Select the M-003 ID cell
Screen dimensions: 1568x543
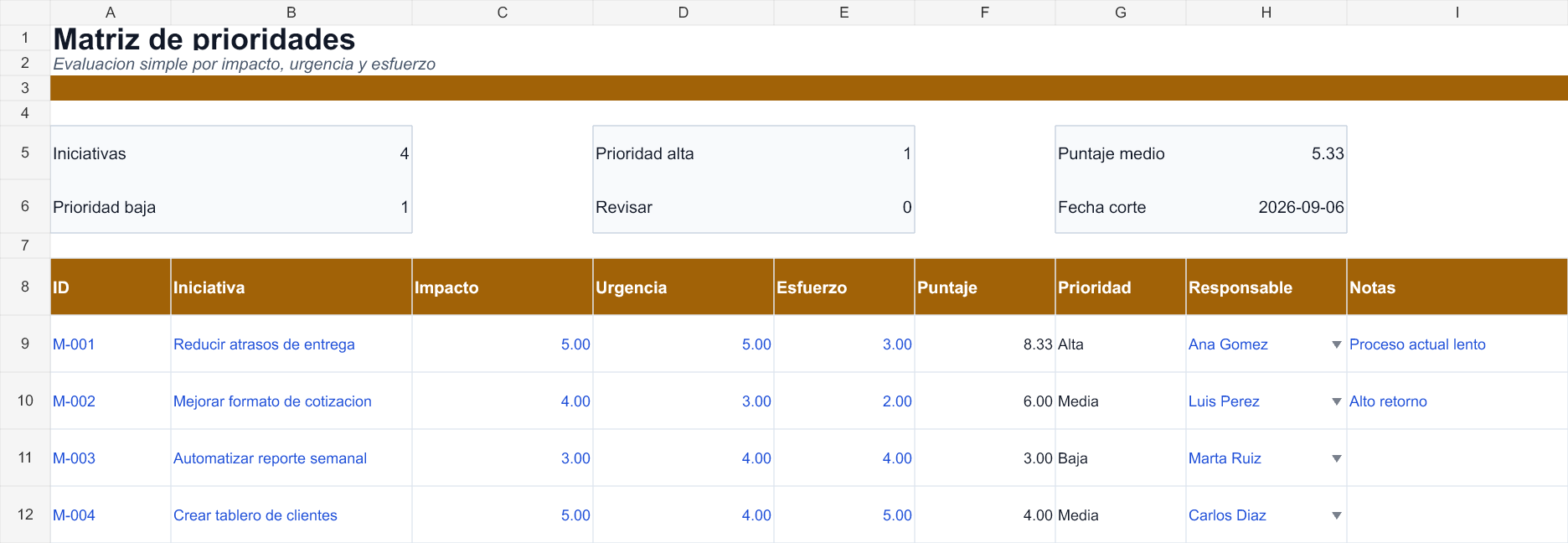pos(111,458)
